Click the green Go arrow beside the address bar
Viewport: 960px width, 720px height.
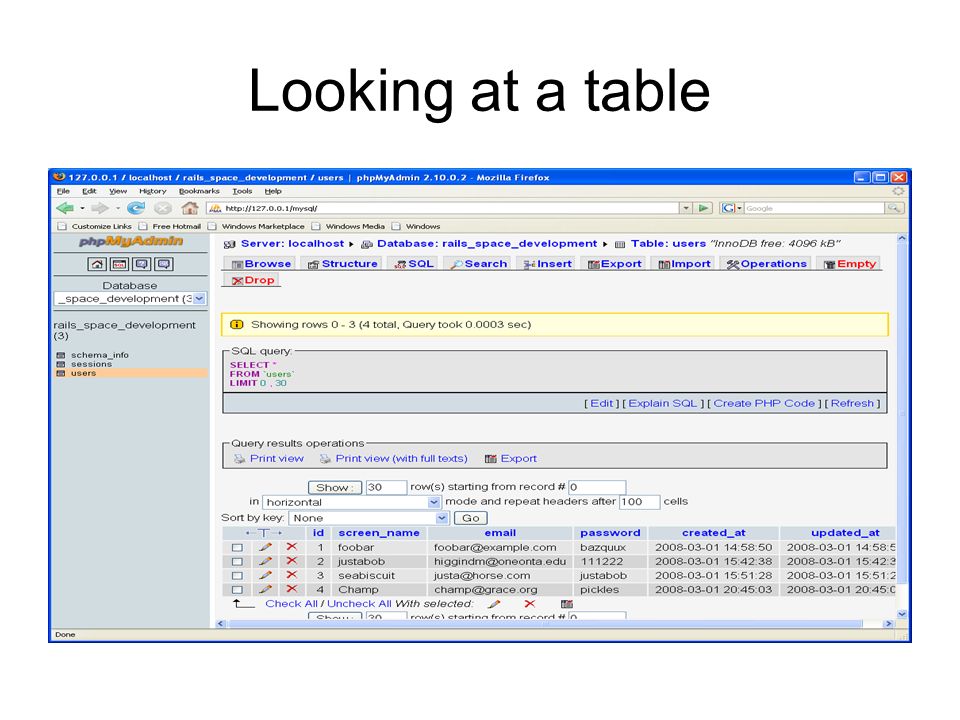tap(704, 208)
